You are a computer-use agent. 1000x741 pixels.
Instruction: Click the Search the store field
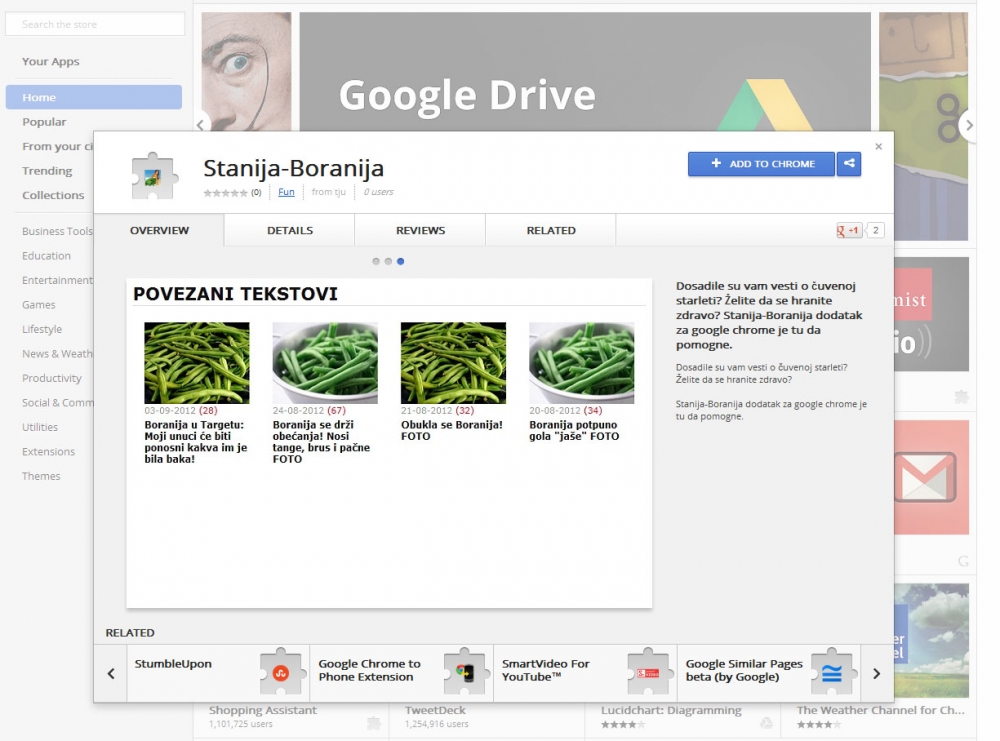point(95,24)
